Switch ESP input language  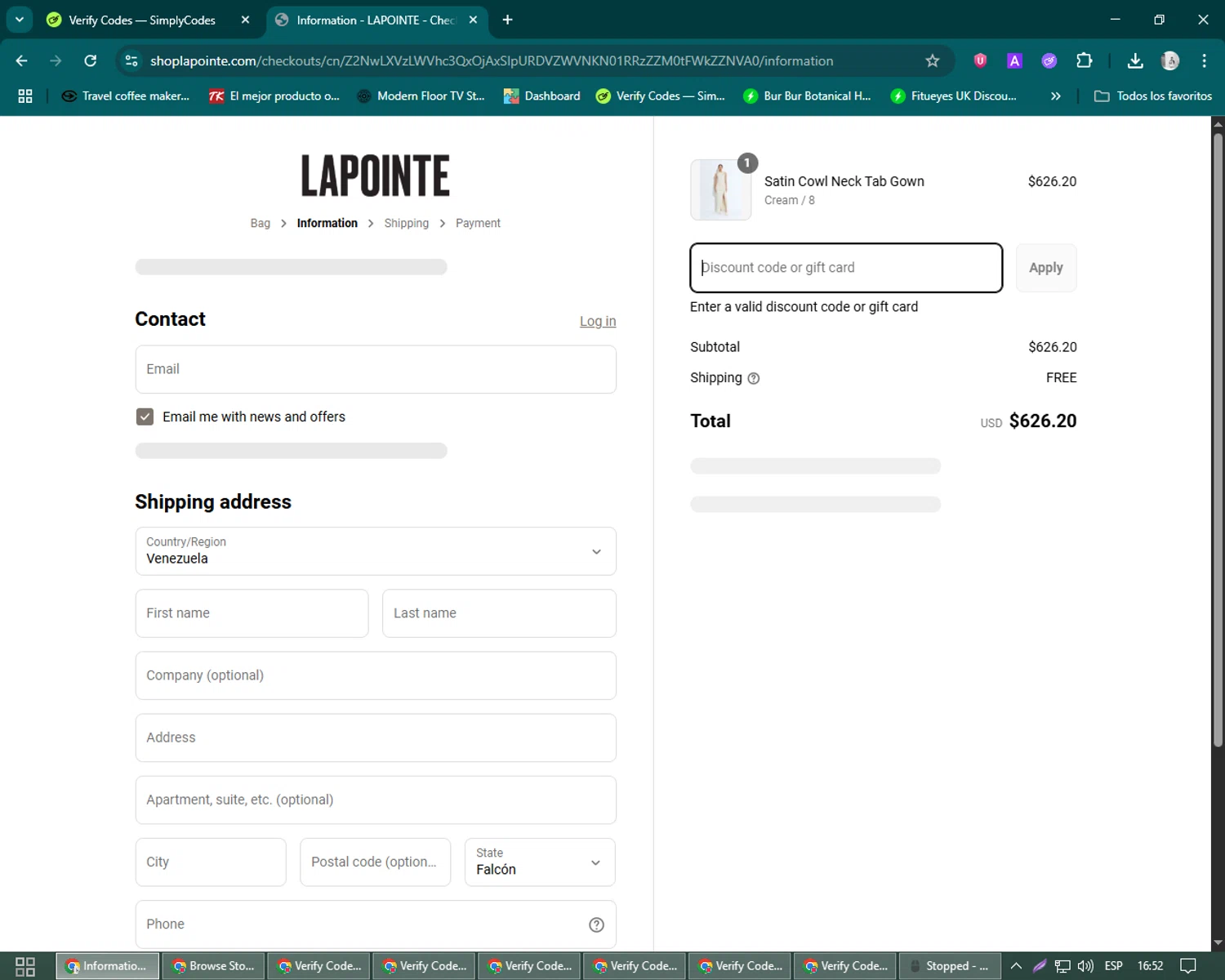point(1113,966)
